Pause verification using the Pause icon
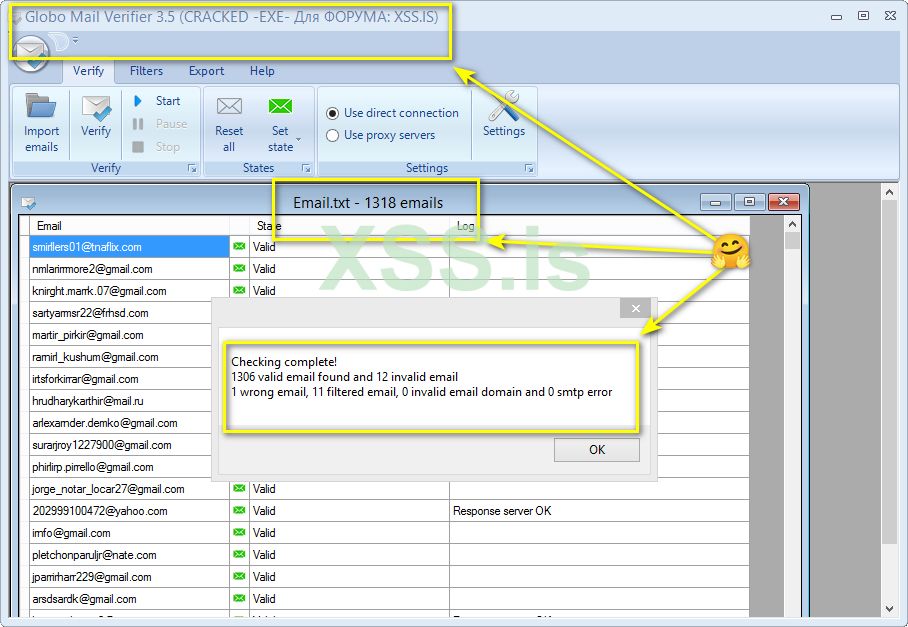908x627 pixels. (138, 124)
